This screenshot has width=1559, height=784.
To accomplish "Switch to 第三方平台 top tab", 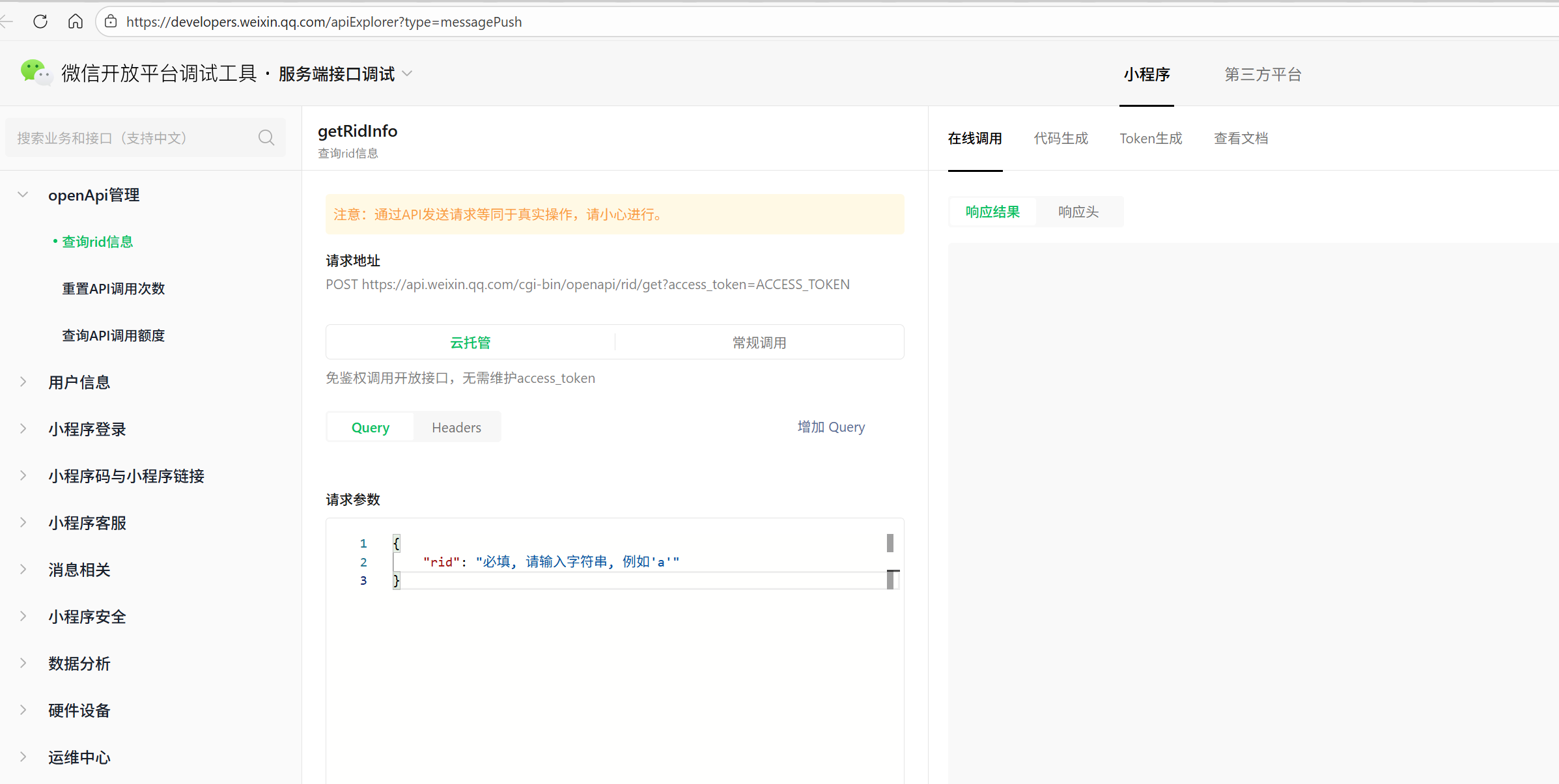I will [1263, 74].
